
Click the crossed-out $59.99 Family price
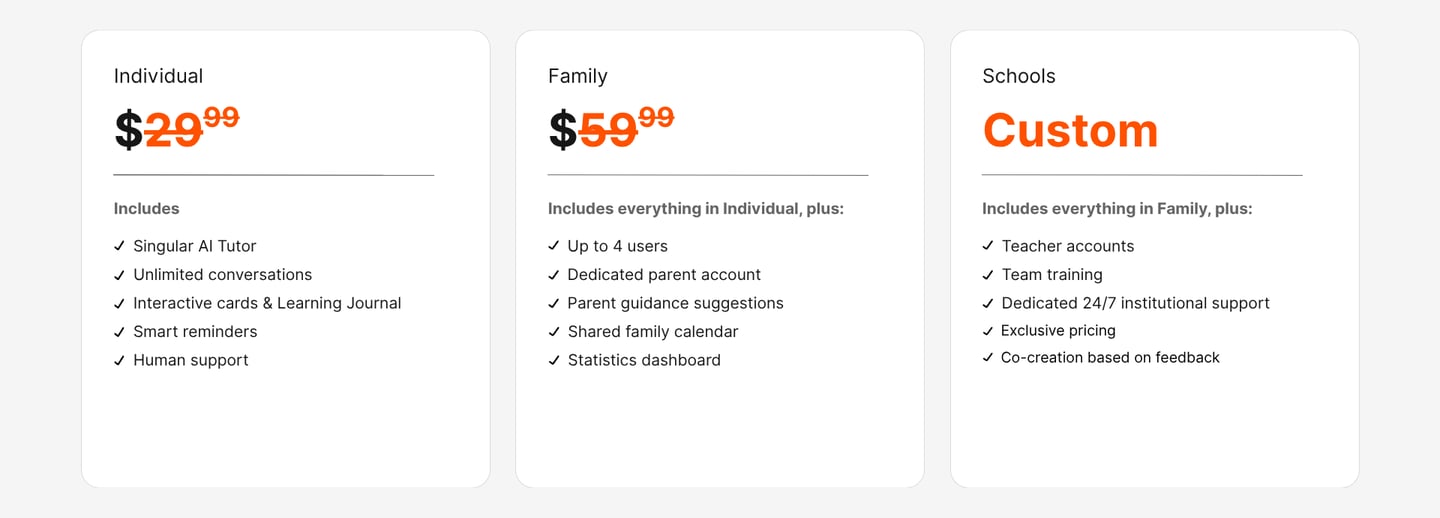point(611,129)
